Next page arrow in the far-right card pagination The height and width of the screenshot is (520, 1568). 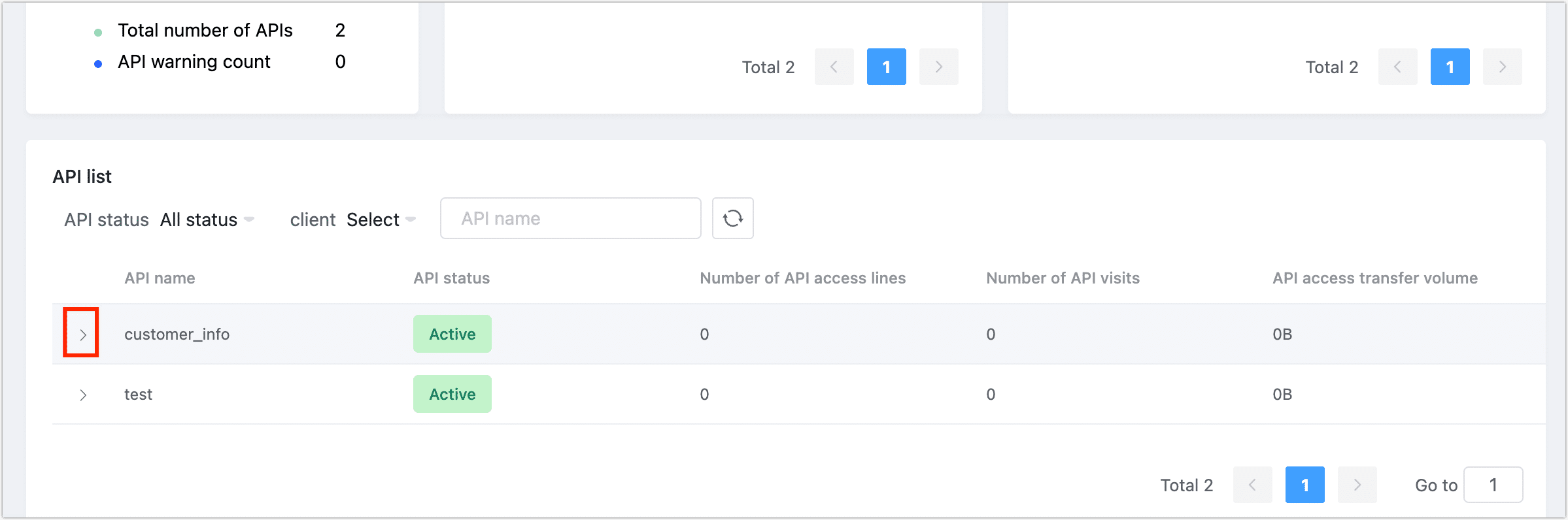pos(1502,67)
